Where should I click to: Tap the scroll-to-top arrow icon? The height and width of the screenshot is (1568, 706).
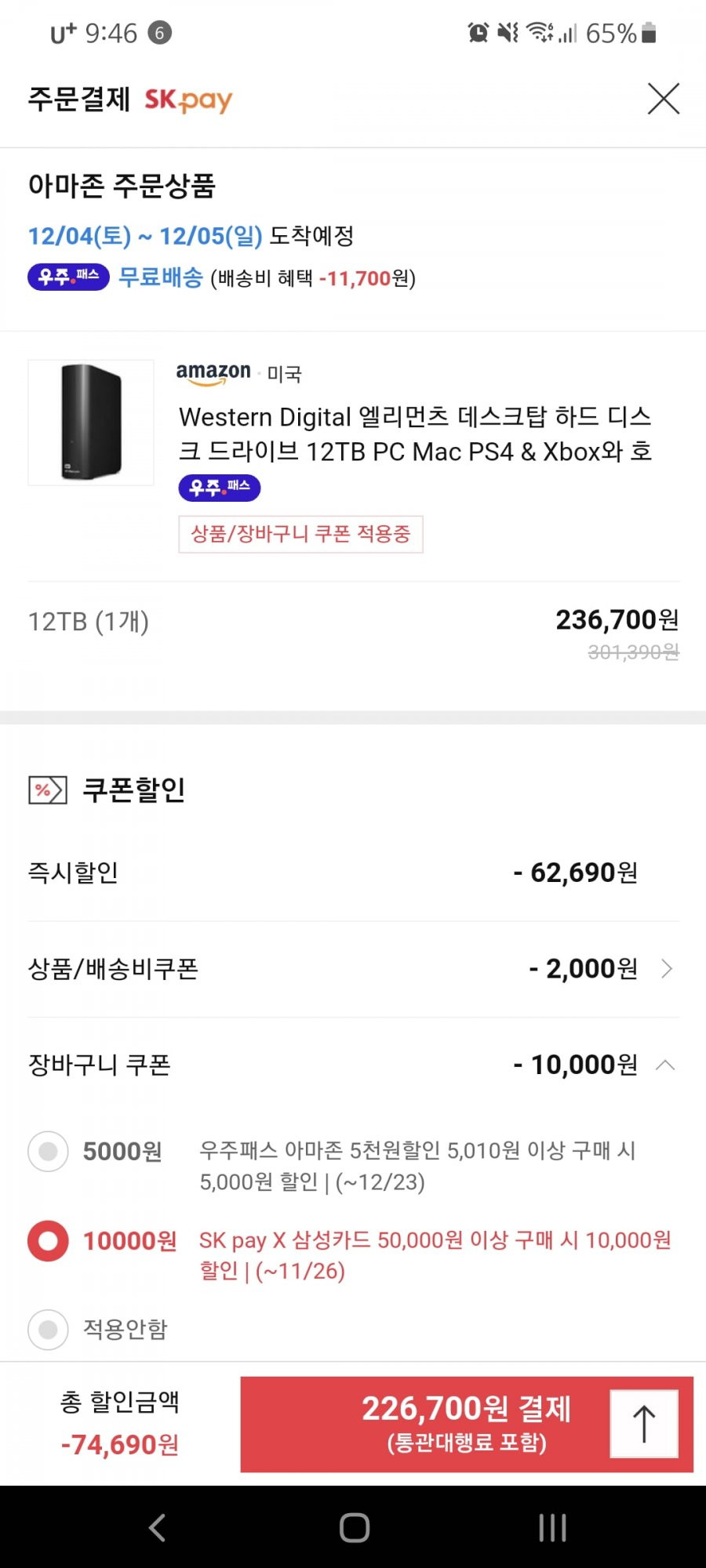point(644,1424)
